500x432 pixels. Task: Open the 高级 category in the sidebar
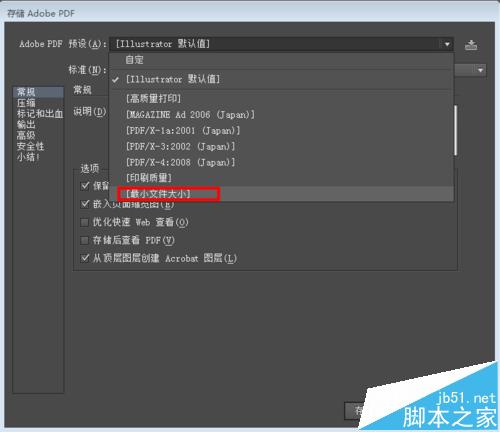point(38,135)
